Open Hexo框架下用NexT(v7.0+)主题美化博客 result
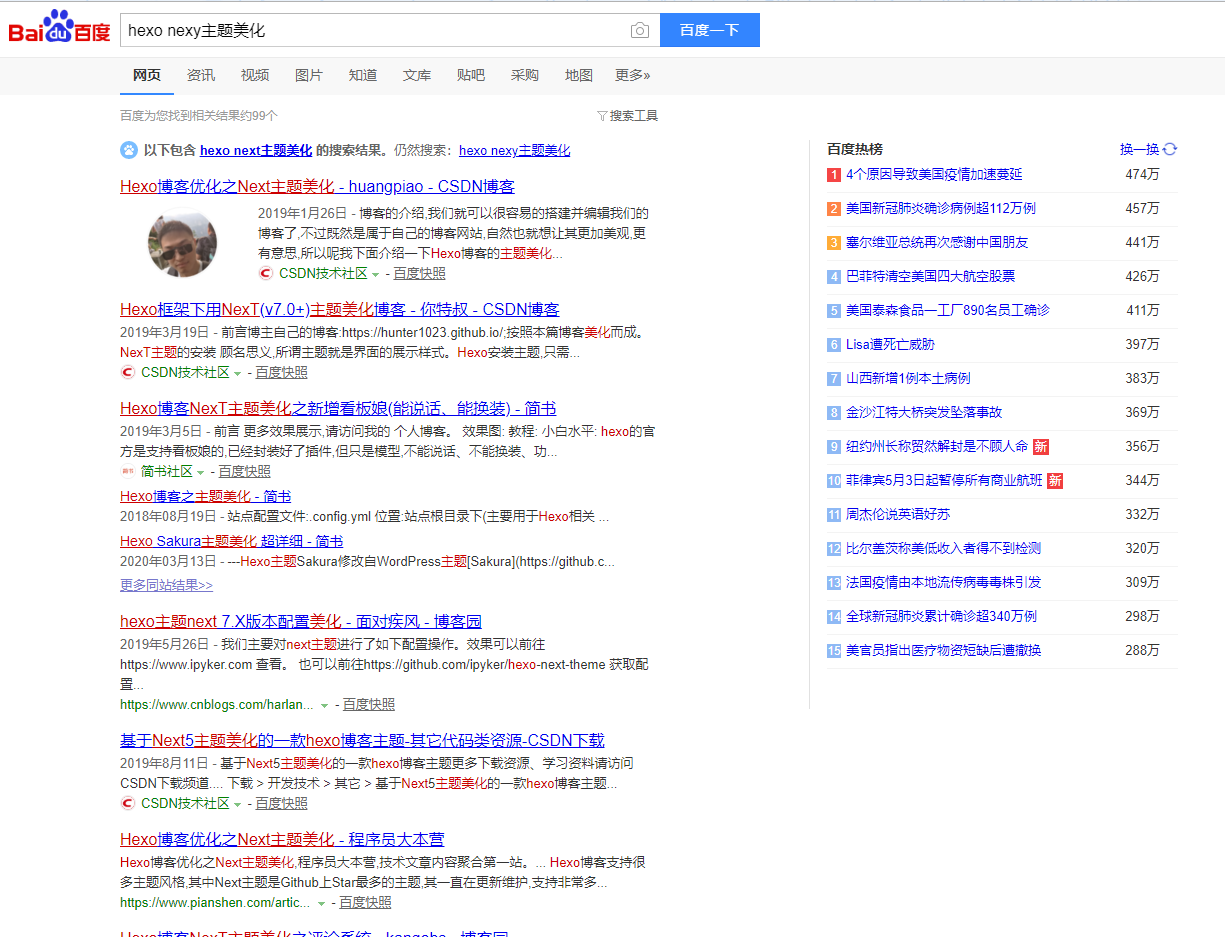Image resolution: width=1225 pixels, height=937 pixels. (x=340, y=309)
